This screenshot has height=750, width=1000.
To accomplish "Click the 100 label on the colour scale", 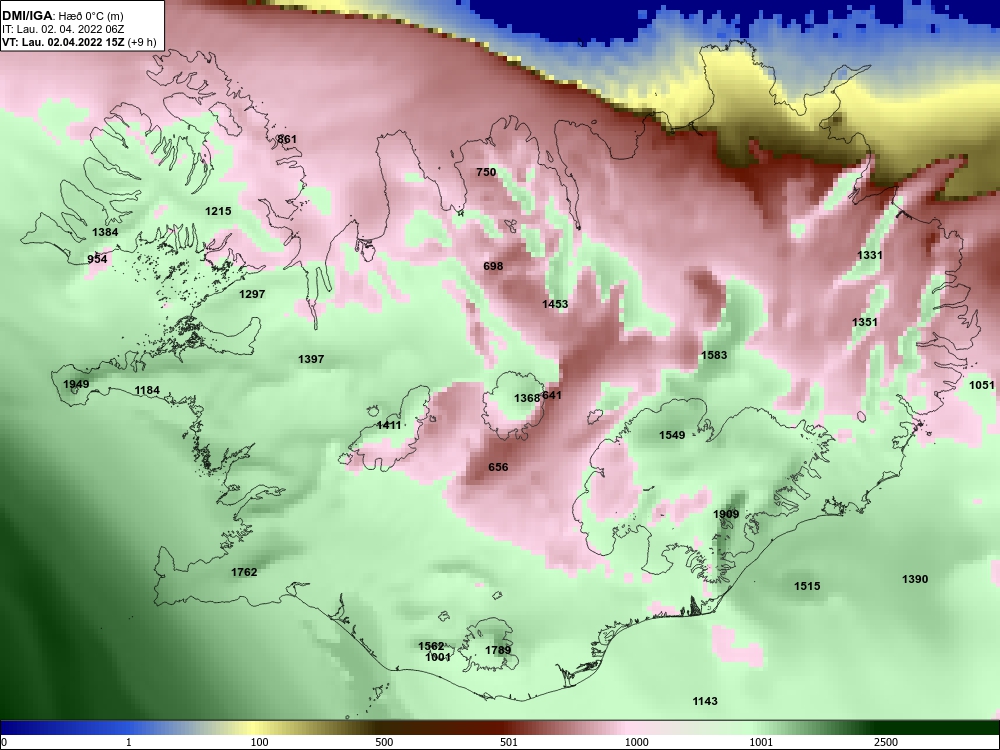I will 259,742.
